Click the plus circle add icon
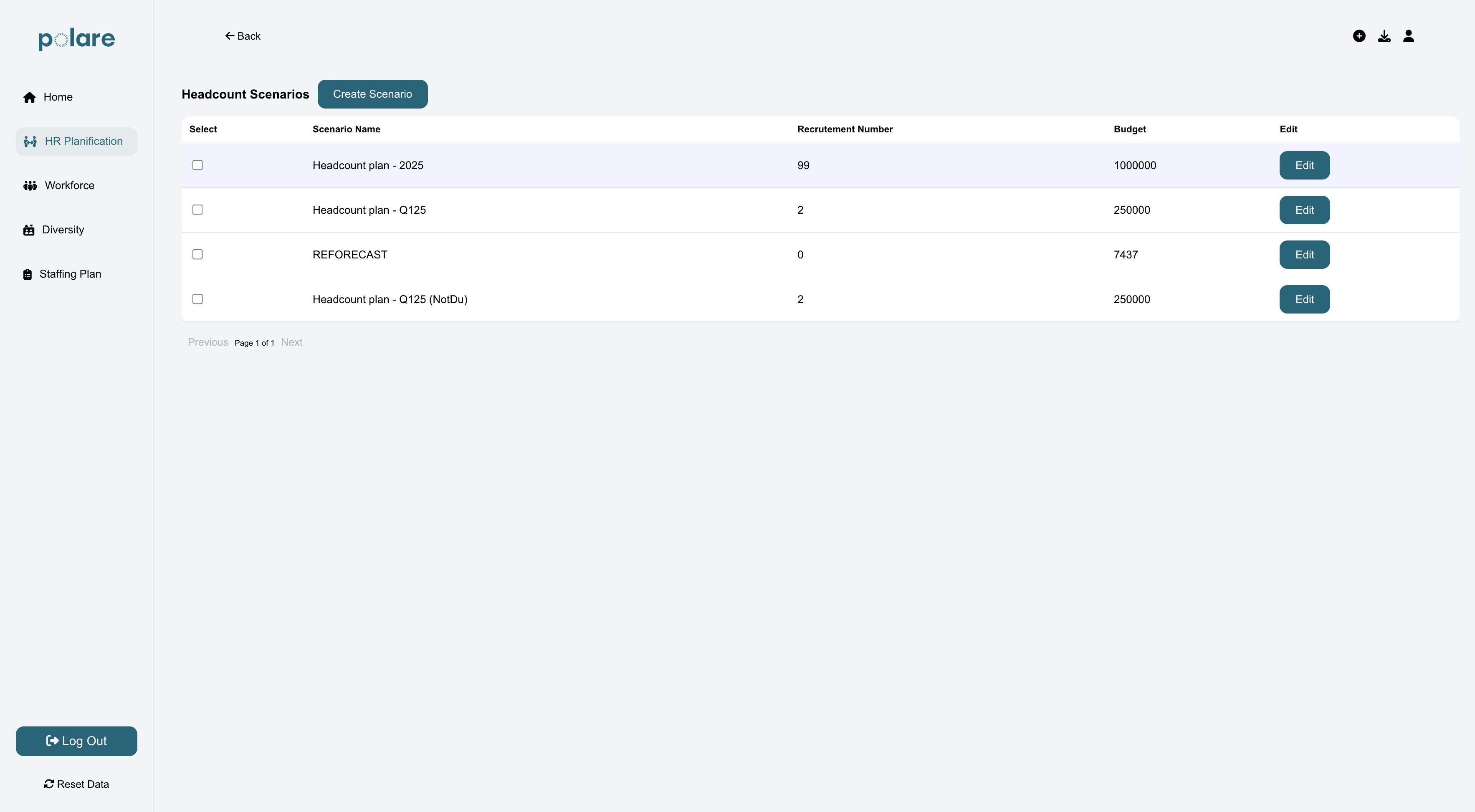Screen dimensions: 1475x812 coord(1359,36)
